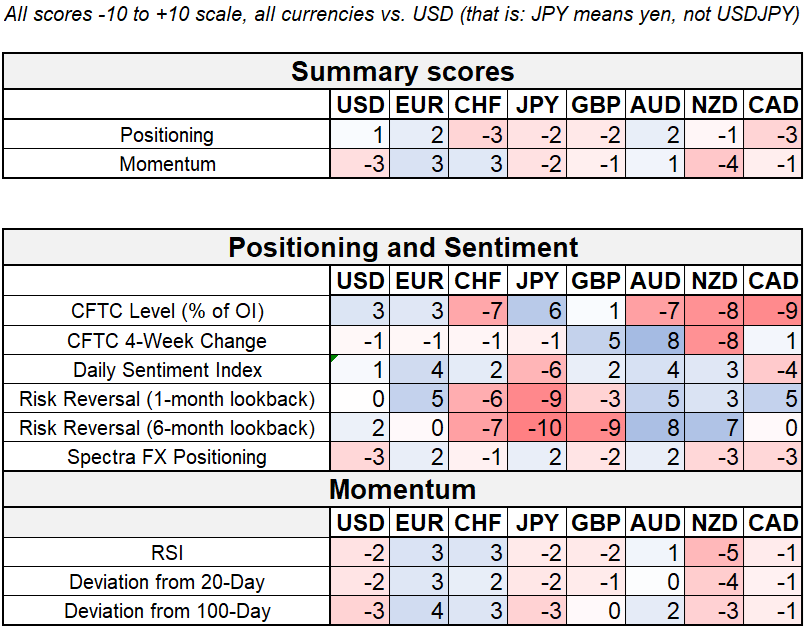
Task: Select the Spectra FX Positioning row label
Action: point(167,457)
